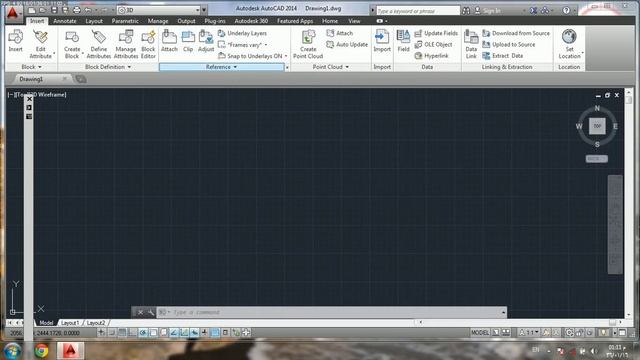640x360 pixels.
Task: Open the Data Link manager
Action: [471, 44]
